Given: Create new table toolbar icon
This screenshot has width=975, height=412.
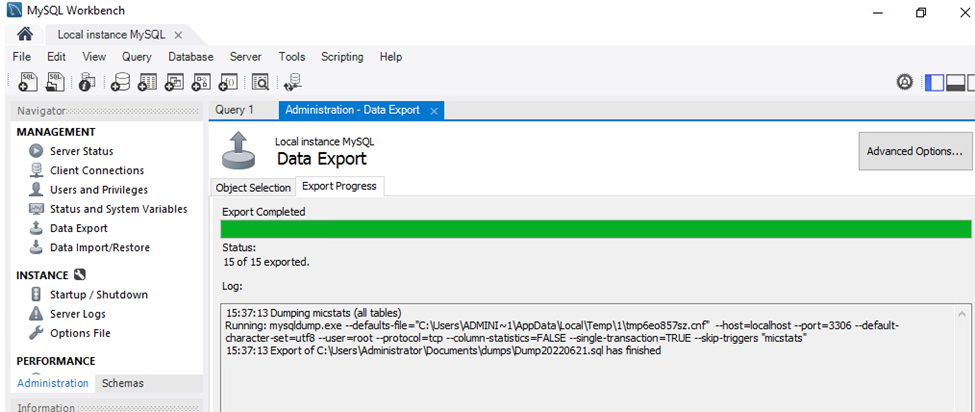Looking at the screenshot, I should [147, 81].
